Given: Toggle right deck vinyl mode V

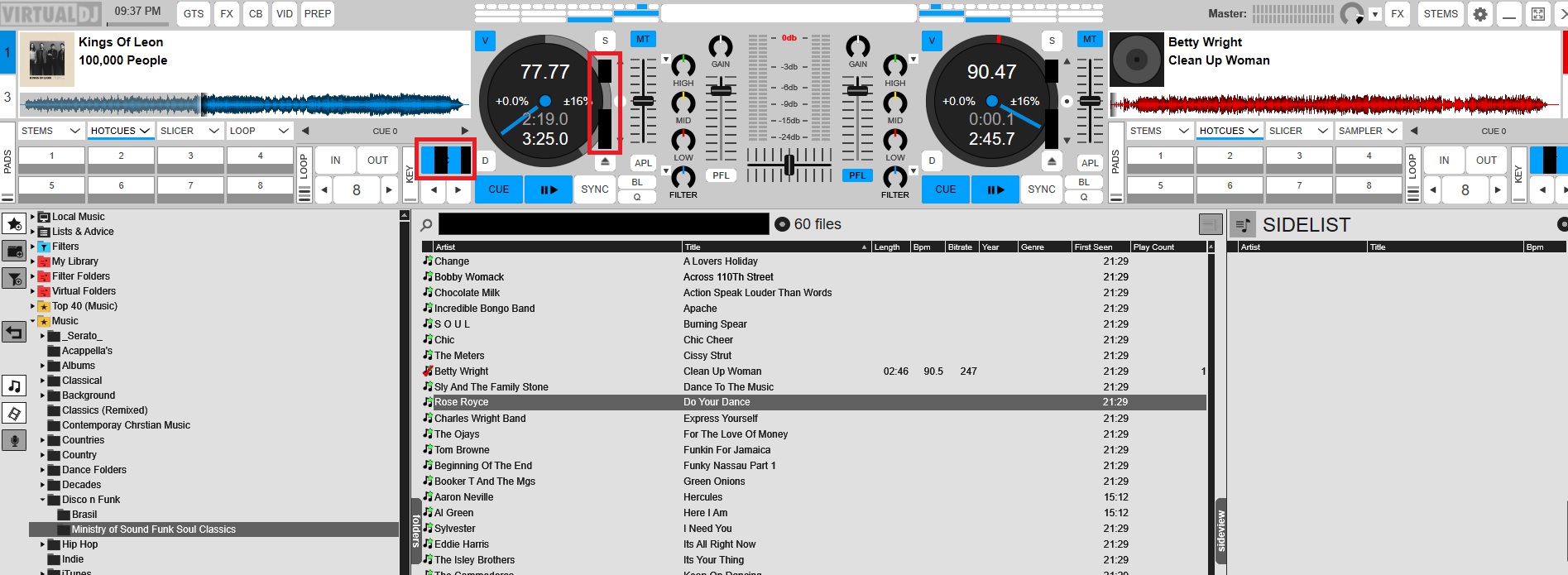Looking at the screenshot, I should click(932, 41).
